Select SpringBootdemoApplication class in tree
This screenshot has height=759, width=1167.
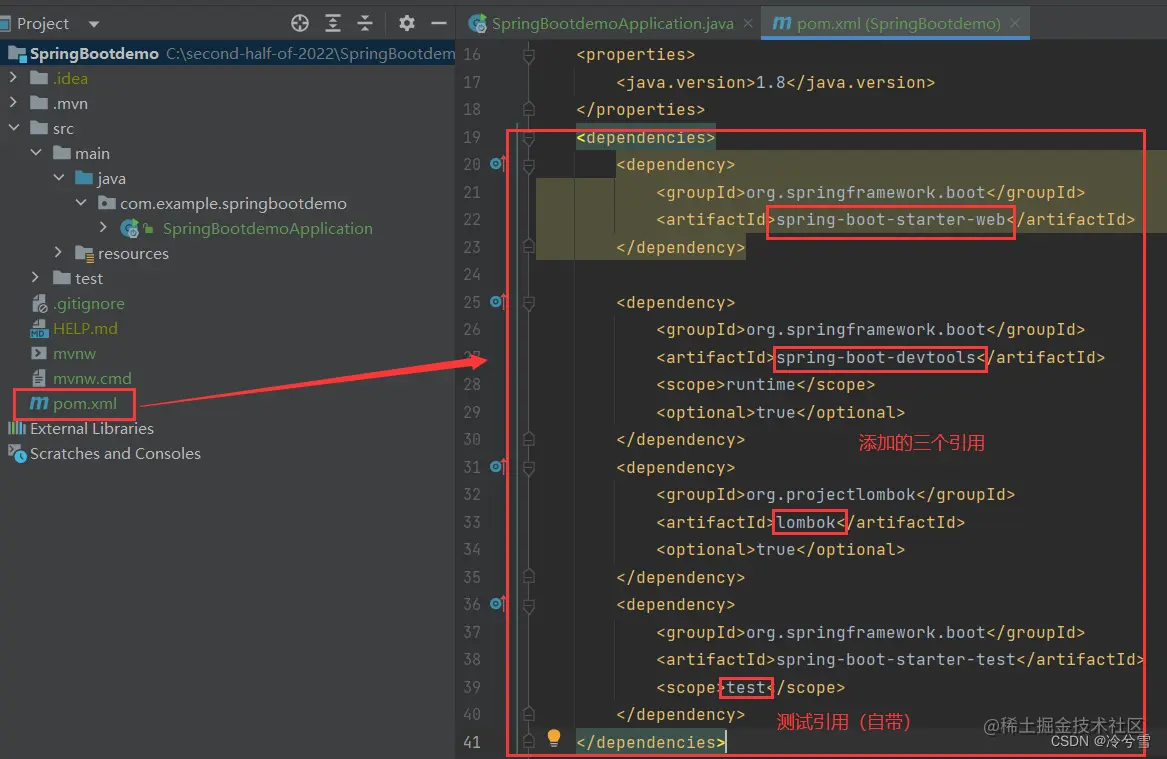coord(268,228)
